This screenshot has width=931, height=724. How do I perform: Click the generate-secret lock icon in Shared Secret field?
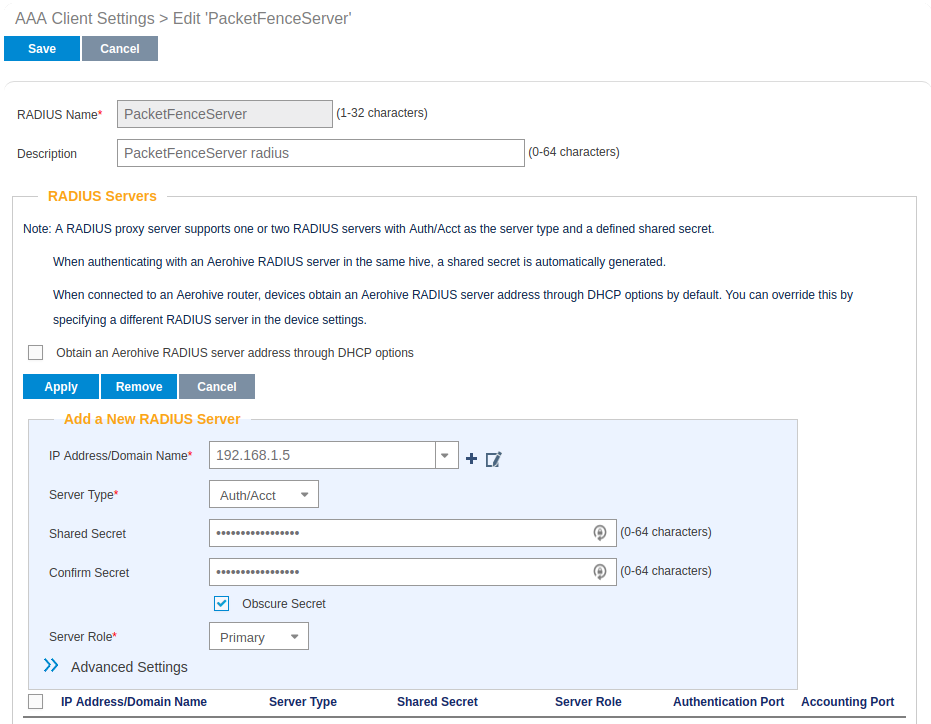tap(600, 532)
